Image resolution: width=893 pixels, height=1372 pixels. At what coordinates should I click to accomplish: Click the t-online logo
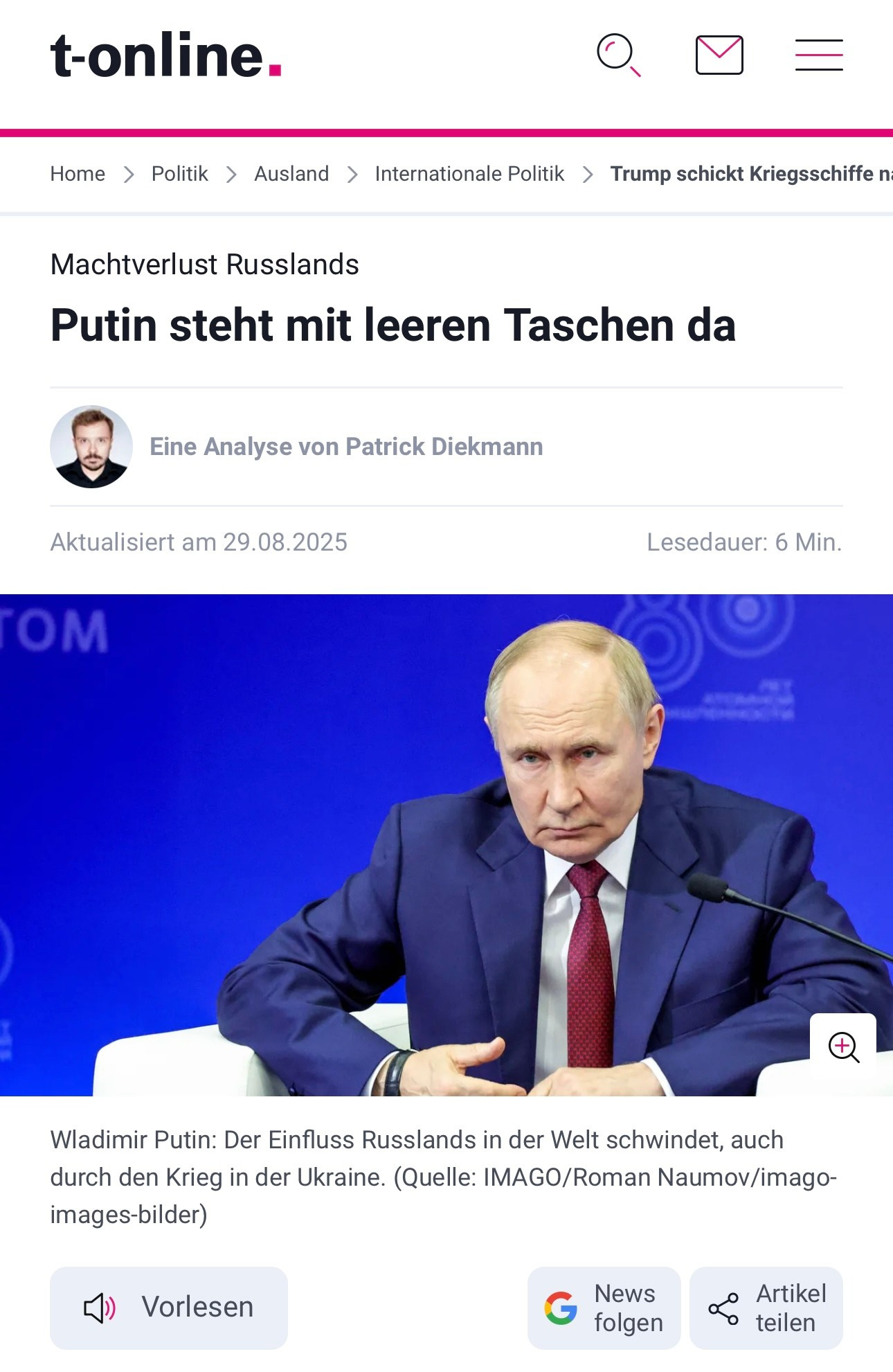click(165, 55)
